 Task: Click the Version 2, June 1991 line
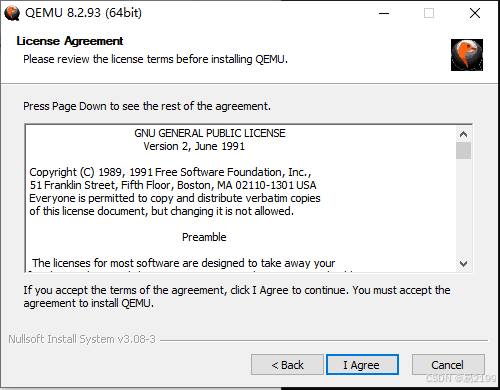(x=194, y=146)
